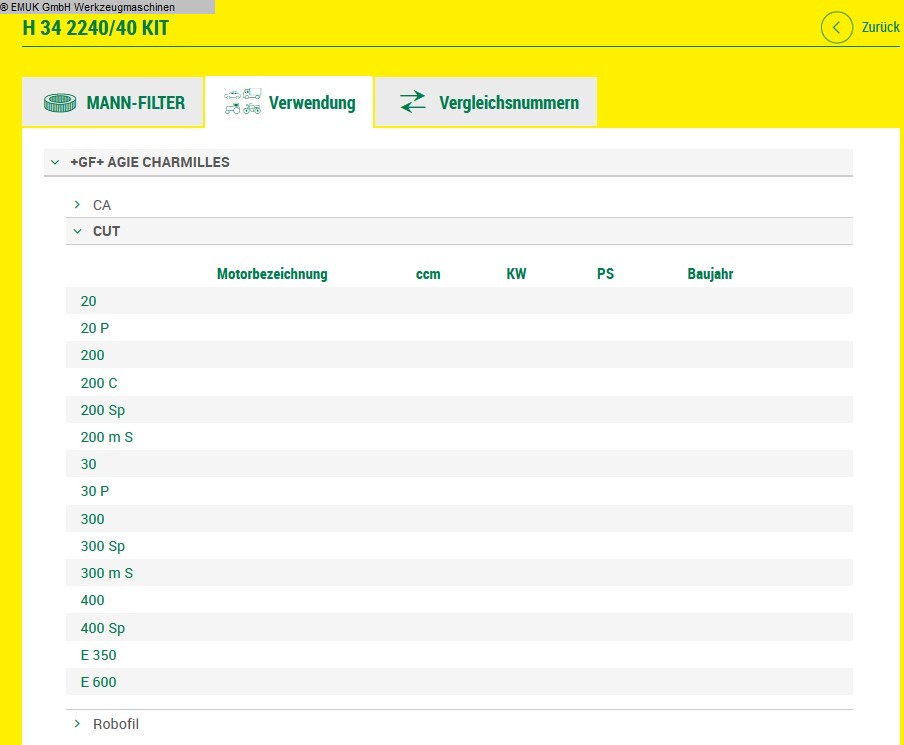Expand the Robofil series group
The width and height of the screenshot is (904, 745).
[77, 724]
